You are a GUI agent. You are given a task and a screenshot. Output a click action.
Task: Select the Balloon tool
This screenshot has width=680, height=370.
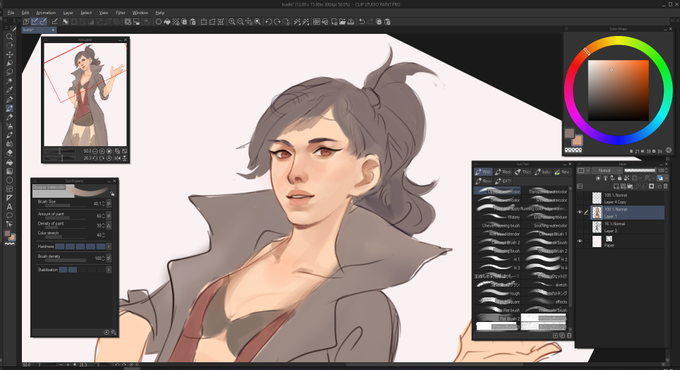(x=9, y=216)
